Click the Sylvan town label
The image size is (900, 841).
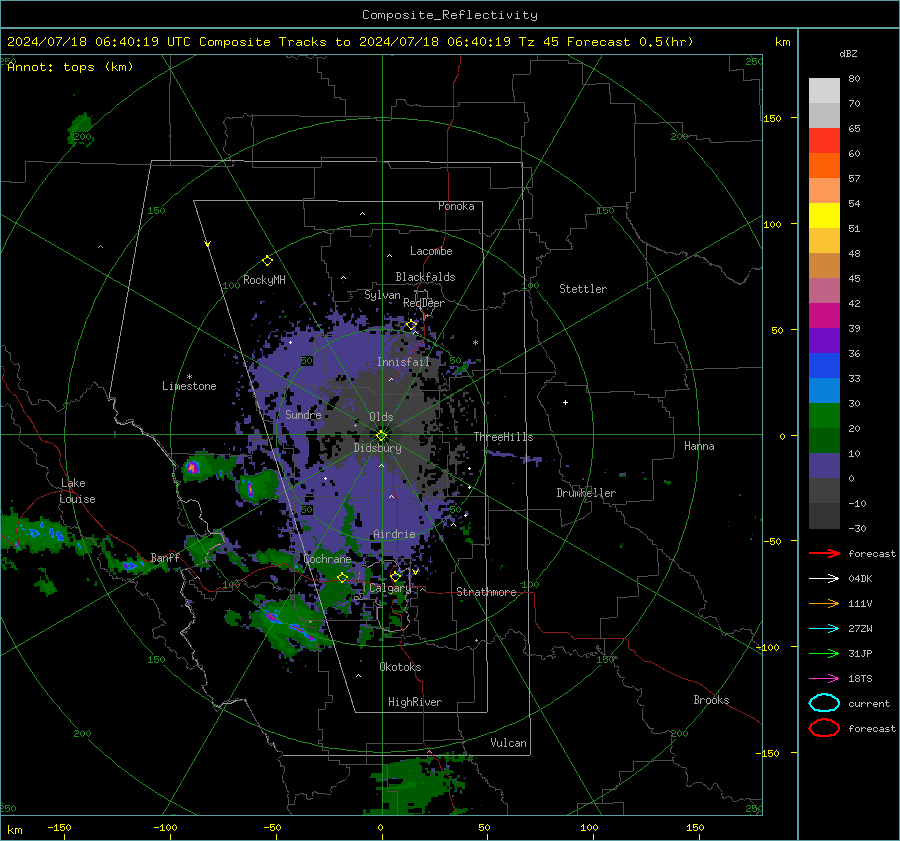[382, 295]
